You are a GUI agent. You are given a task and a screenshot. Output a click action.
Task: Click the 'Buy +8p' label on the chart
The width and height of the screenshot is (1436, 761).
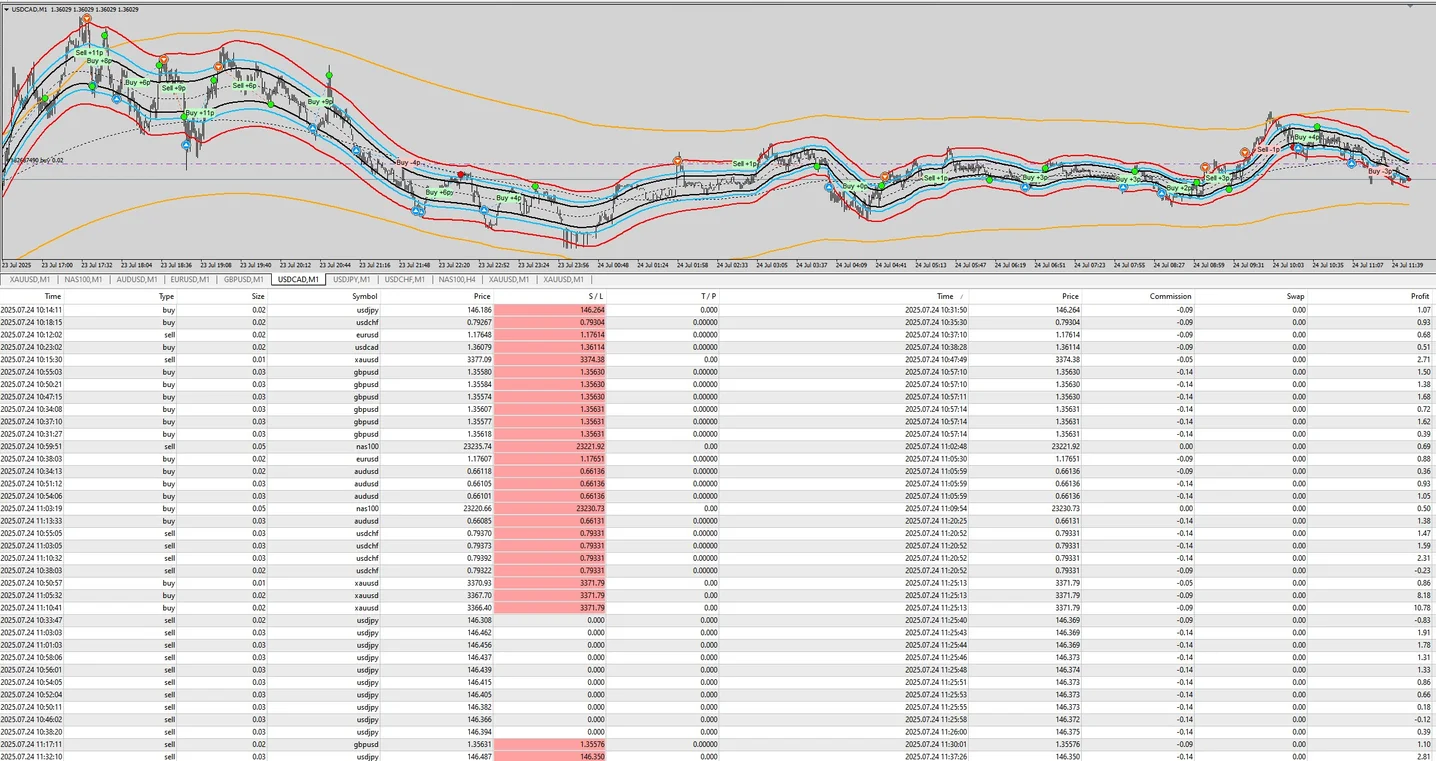pos(99,61)
